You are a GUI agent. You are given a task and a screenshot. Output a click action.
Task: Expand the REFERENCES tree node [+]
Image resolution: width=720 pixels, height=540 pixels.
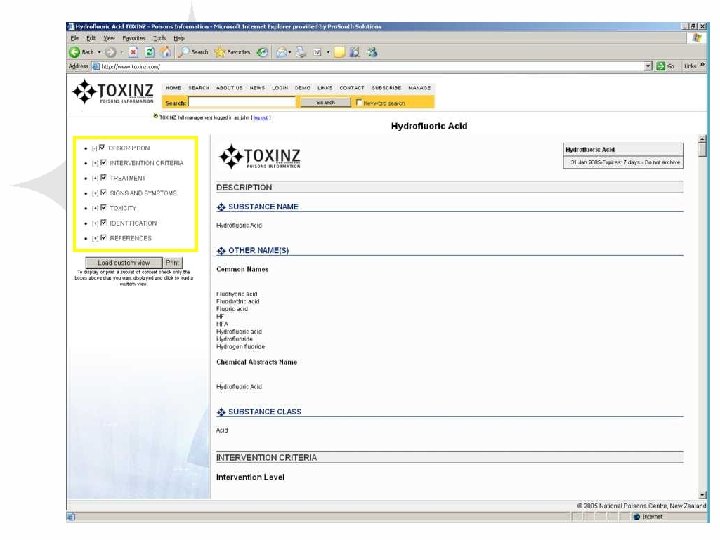point(95,238)
